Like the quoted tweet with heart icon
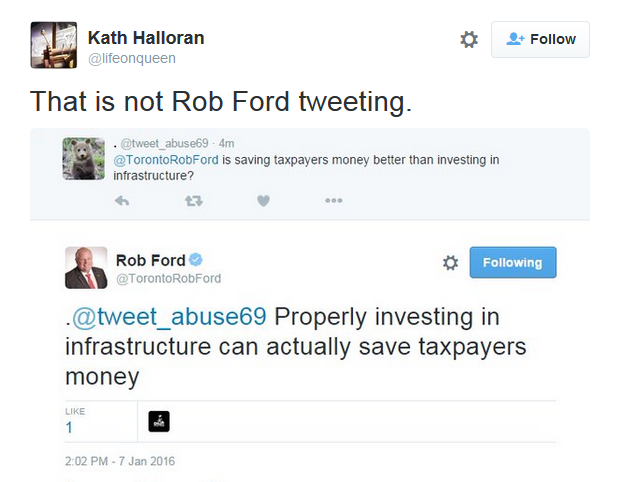The image size is (618, 482). (264, 200)
